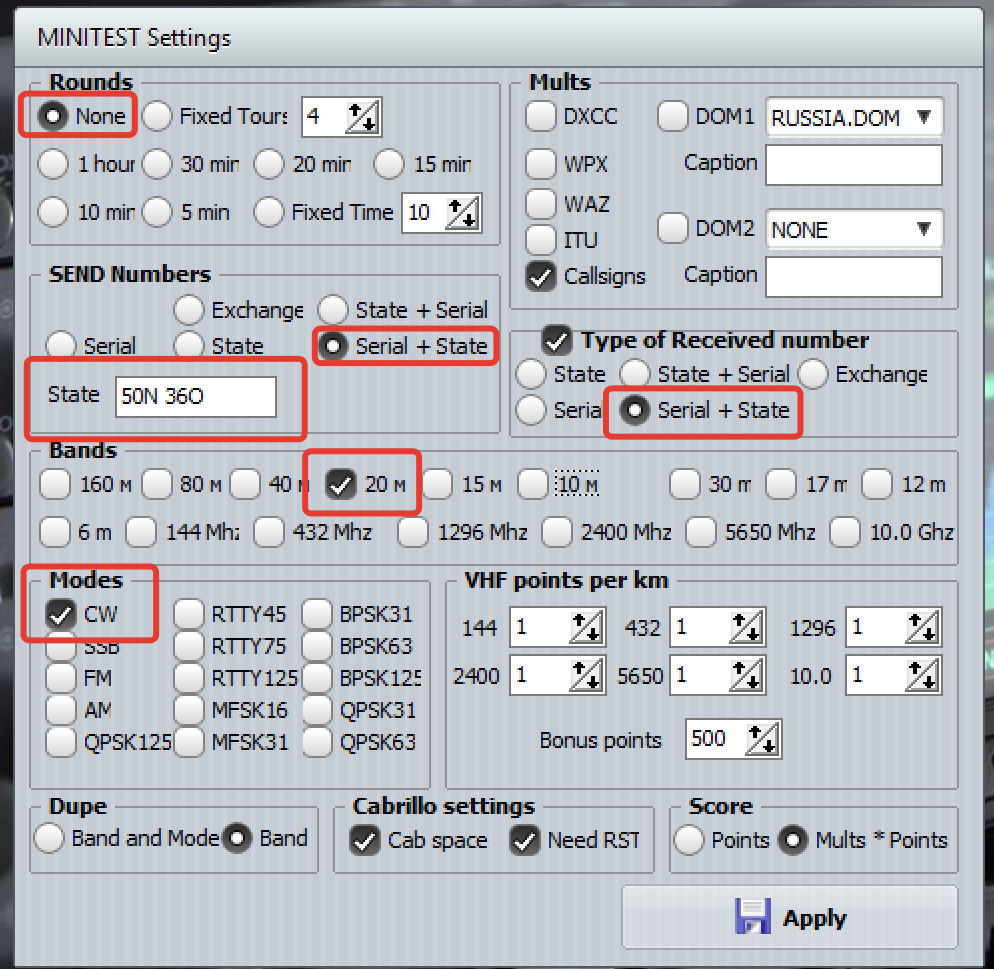Select Points score option
This screenshot has width=994, height=969.
tap(689, 840)
